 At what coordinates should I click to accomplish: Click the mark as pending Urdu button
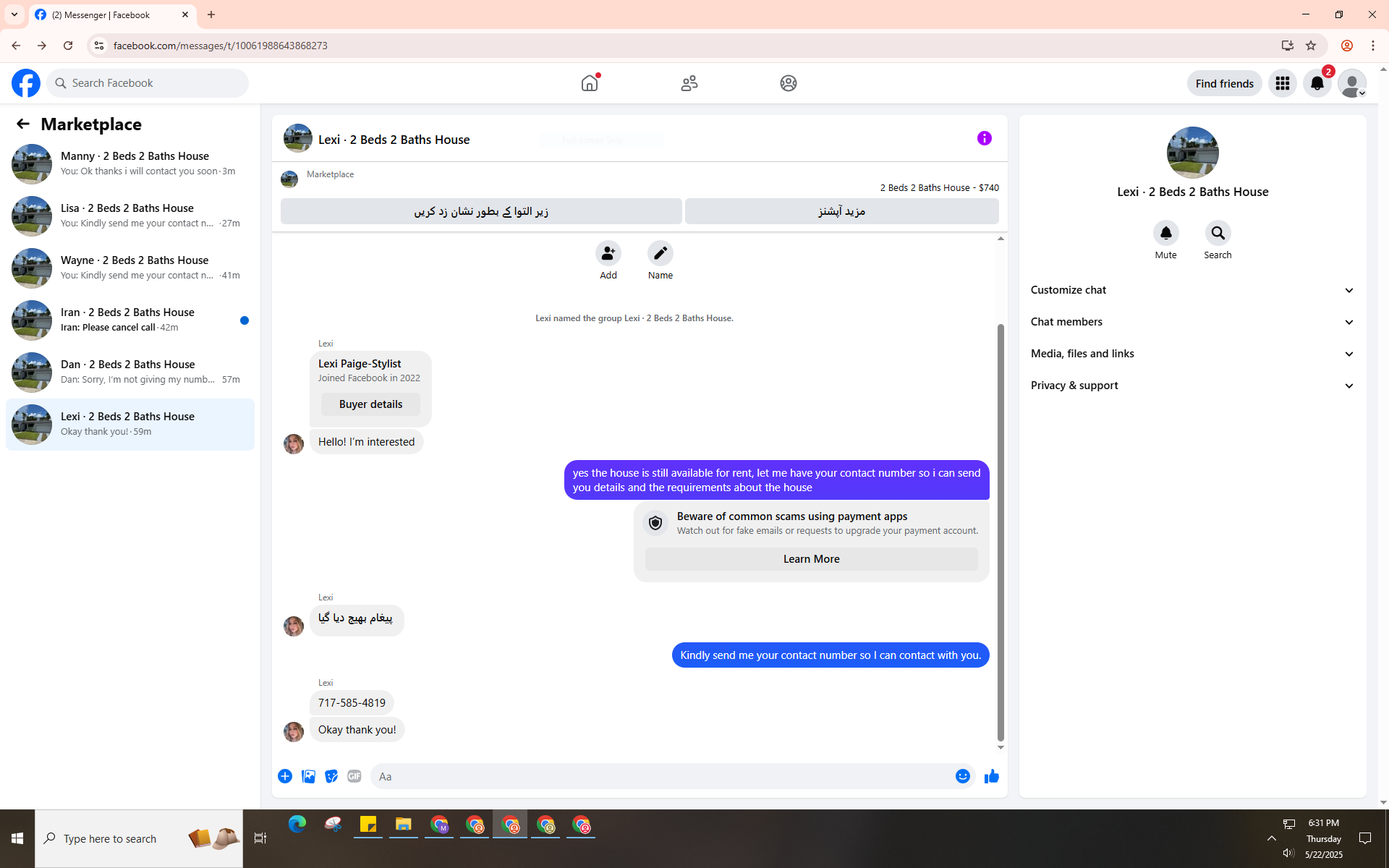pyautogui.click(x=481, y=211)
